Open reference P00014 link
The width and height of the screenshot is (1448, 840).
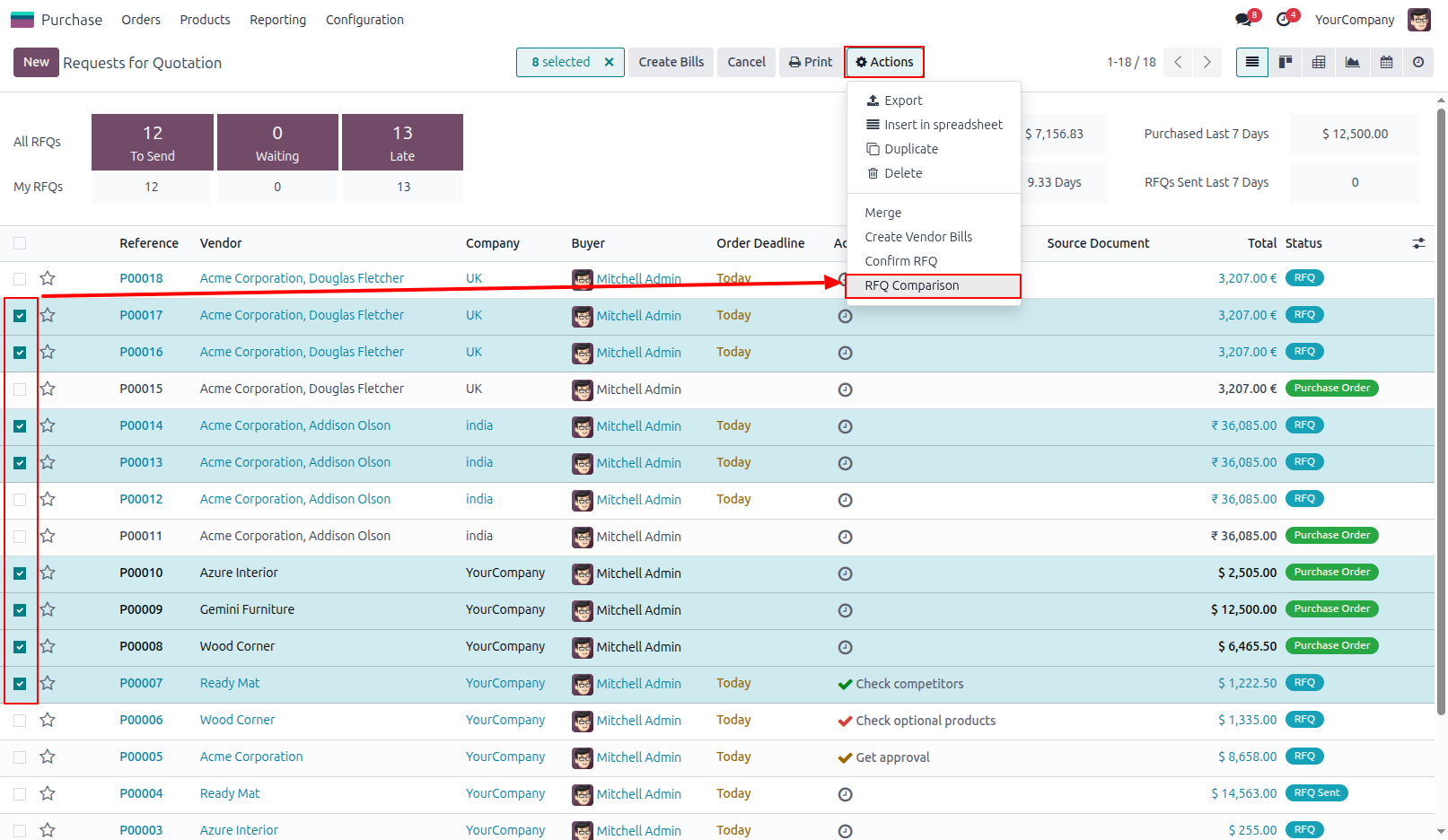point(141,425)
